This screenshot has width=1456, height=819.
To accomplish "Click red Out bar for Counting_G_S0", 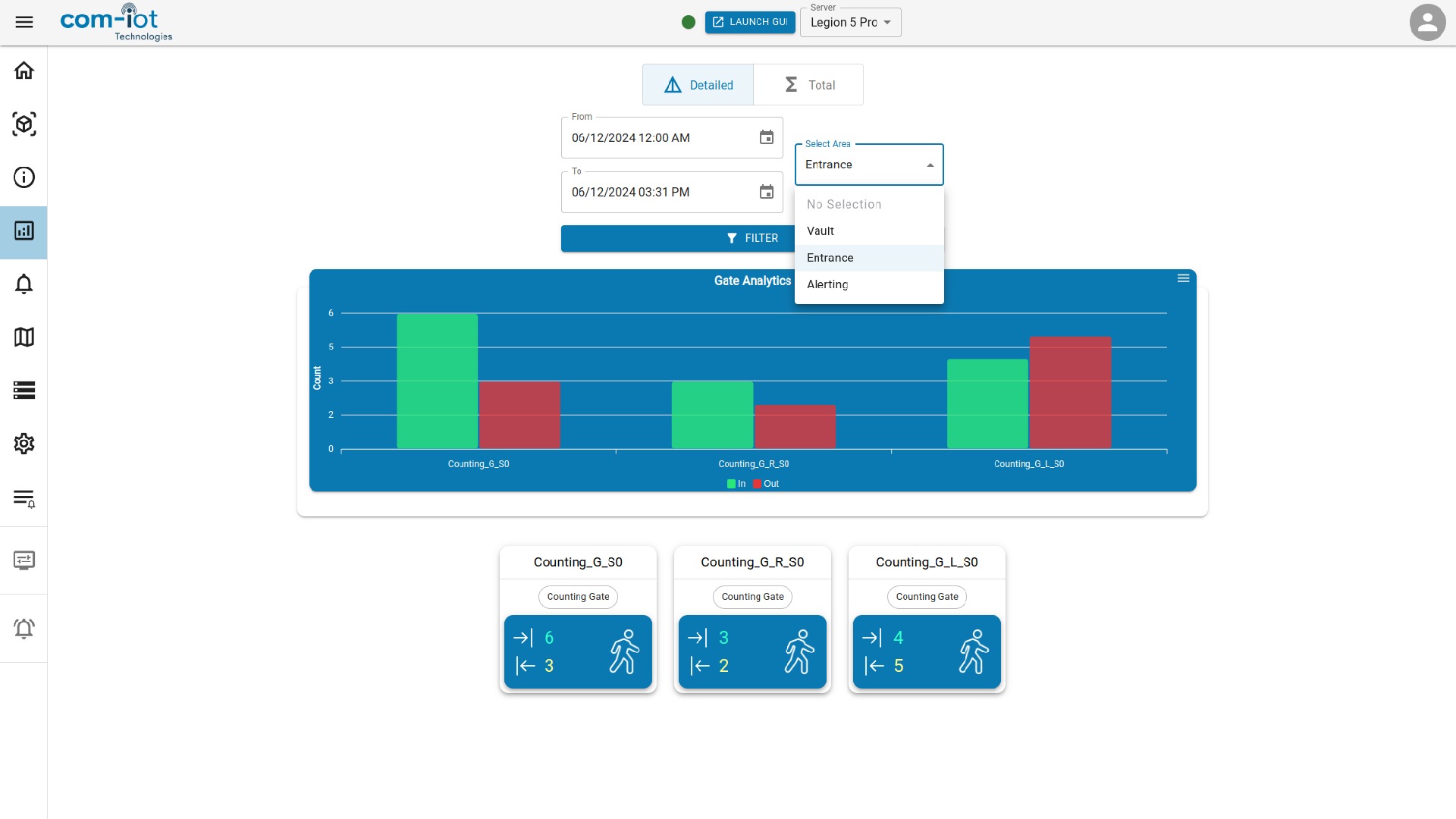I will click(519, 415).
